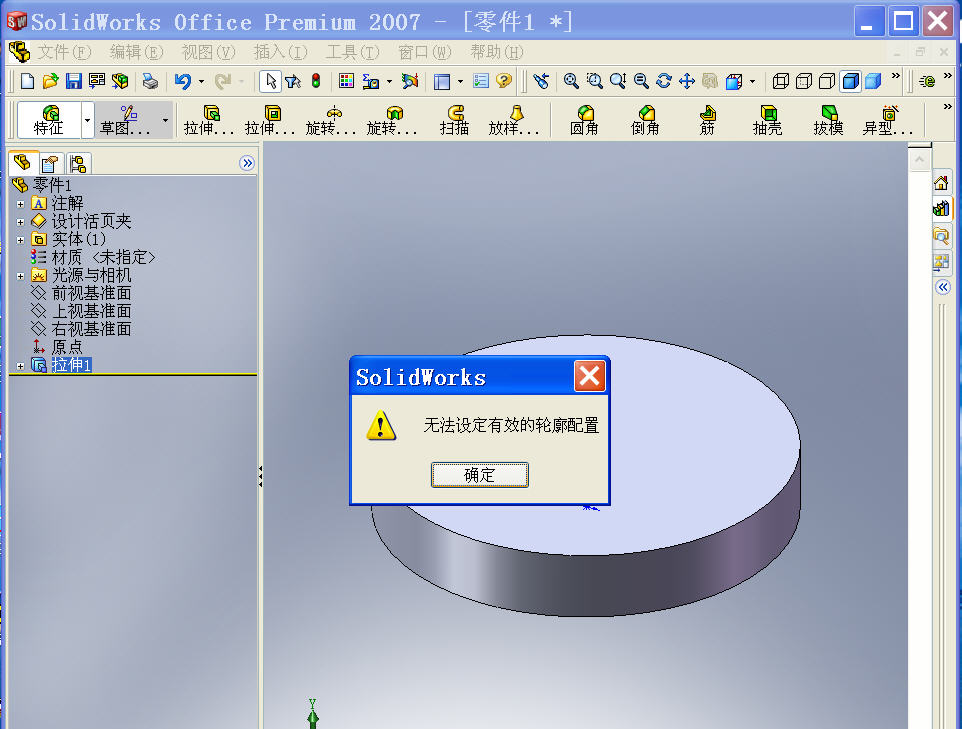Select the Rotate View tool
Viewport: 962px width, 729px height.
[664, 81]
